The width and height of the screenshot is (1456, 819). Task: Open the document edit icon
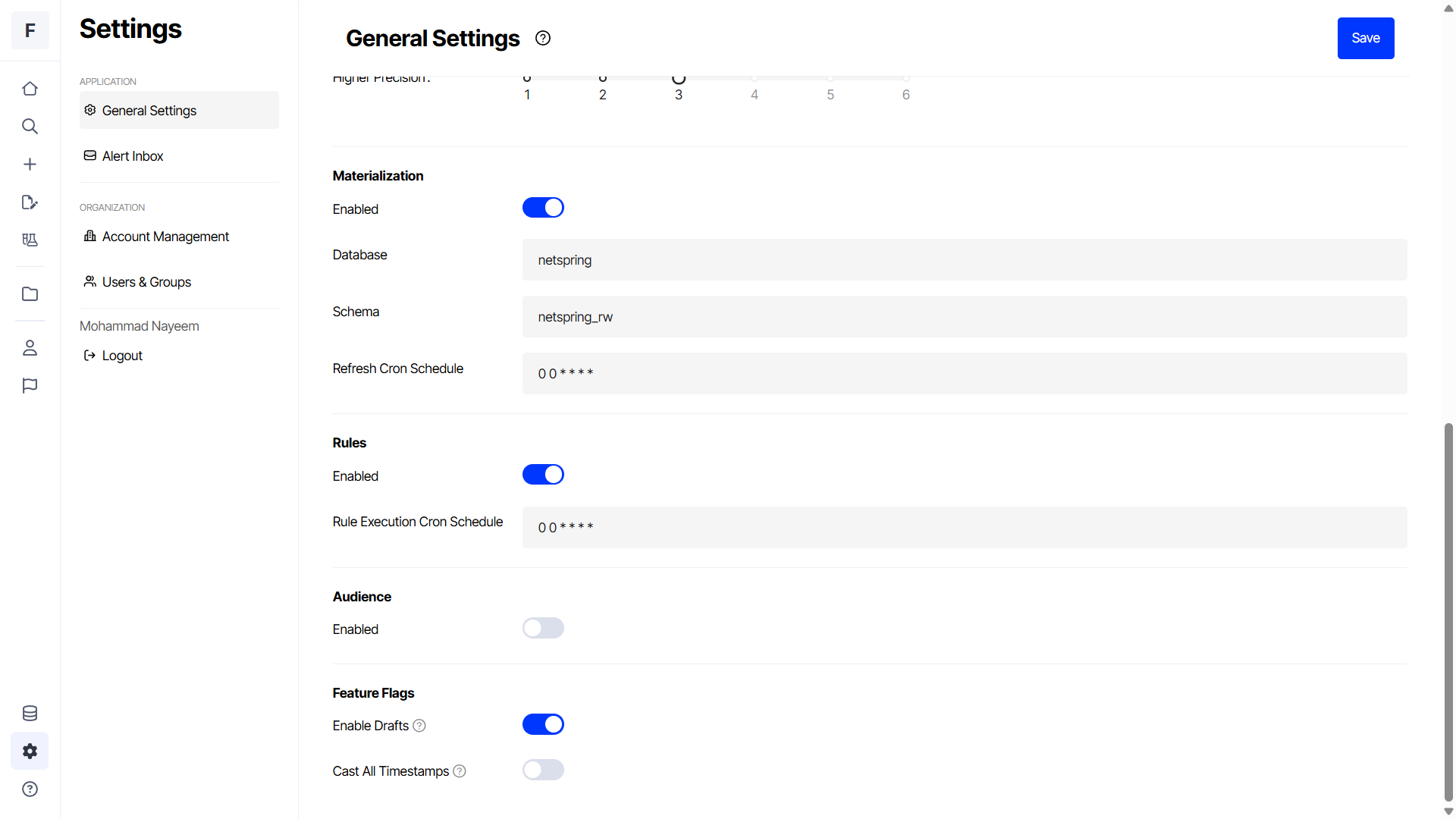[x=30, y=202]
